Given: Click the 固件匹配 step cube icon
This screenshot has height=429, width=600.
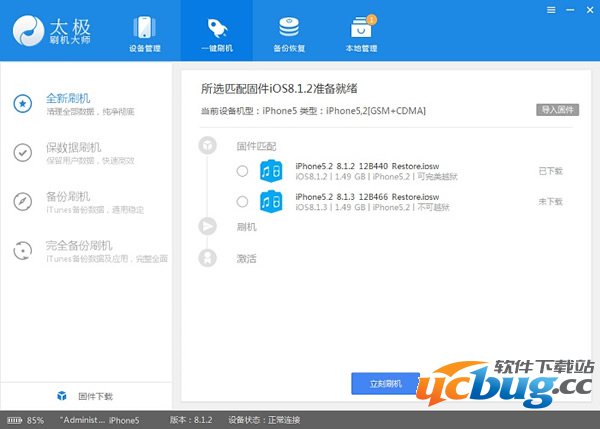Looking at the screenshot, I should 207,145.
